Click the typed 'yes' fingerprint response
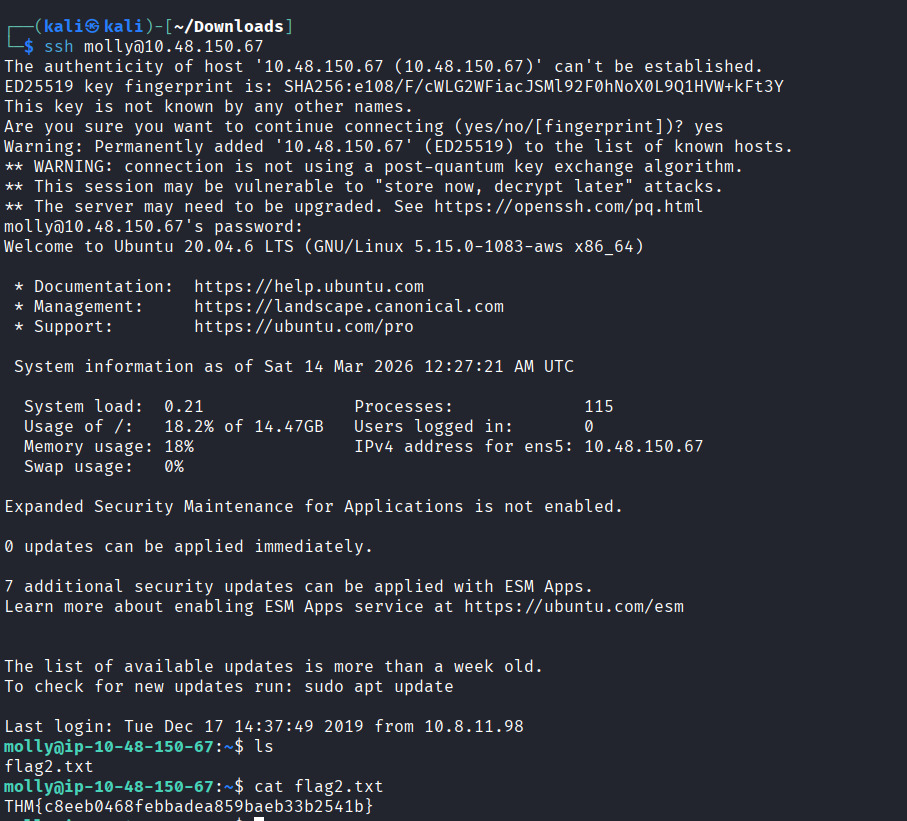The image size is (907, 821). coord(708,127)
